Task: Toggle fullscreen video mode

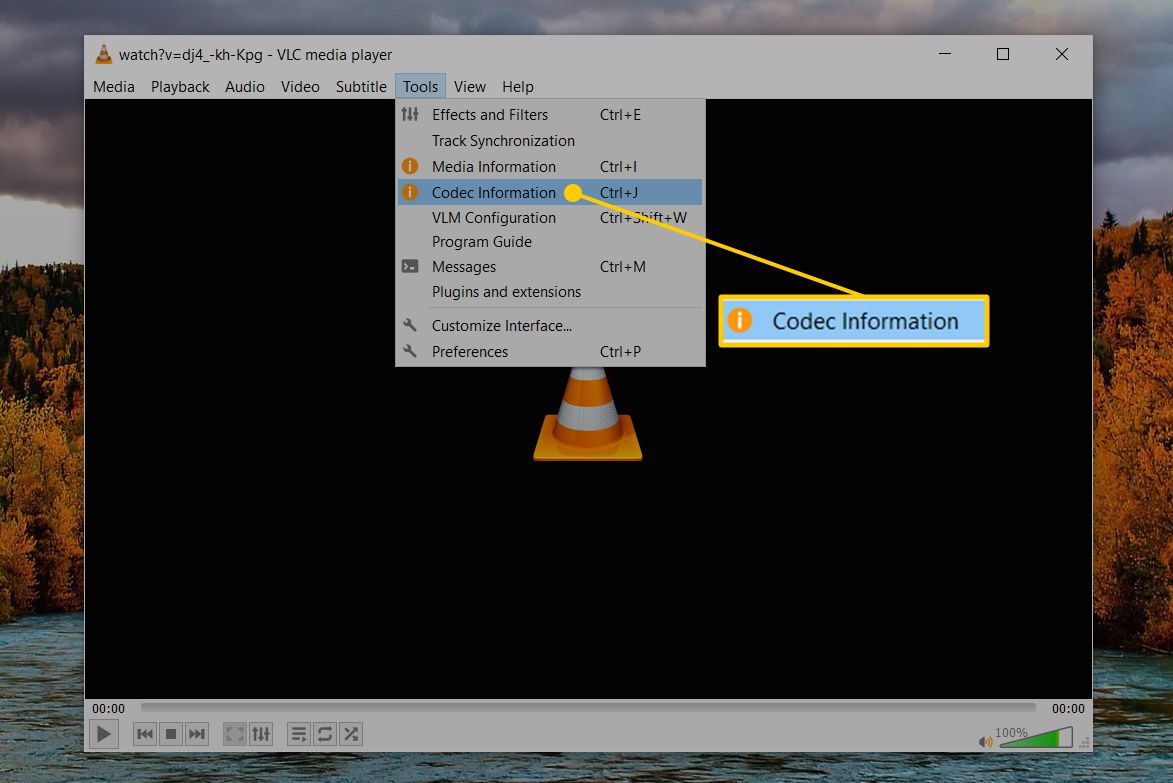Action: (x=235, y=734)
